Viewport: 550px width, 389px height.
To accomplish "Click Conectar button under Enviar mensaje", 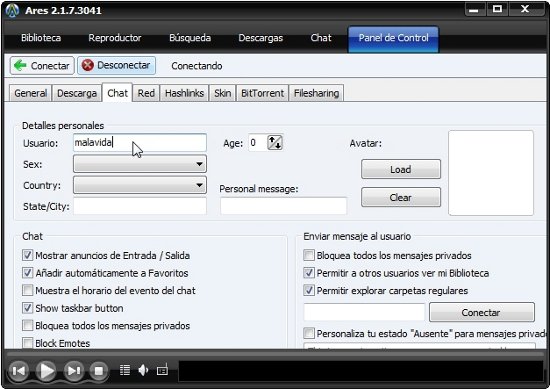I will pyautogui.click(x=482, y=312).
